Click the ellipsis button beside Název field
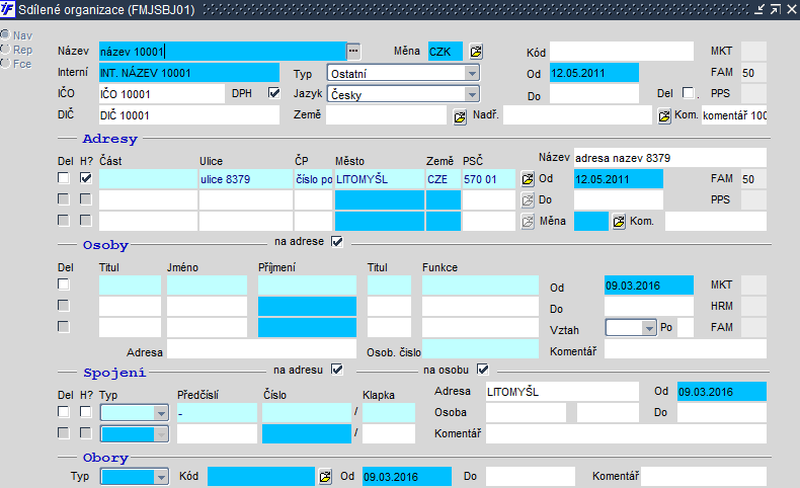 coord(353,51)
